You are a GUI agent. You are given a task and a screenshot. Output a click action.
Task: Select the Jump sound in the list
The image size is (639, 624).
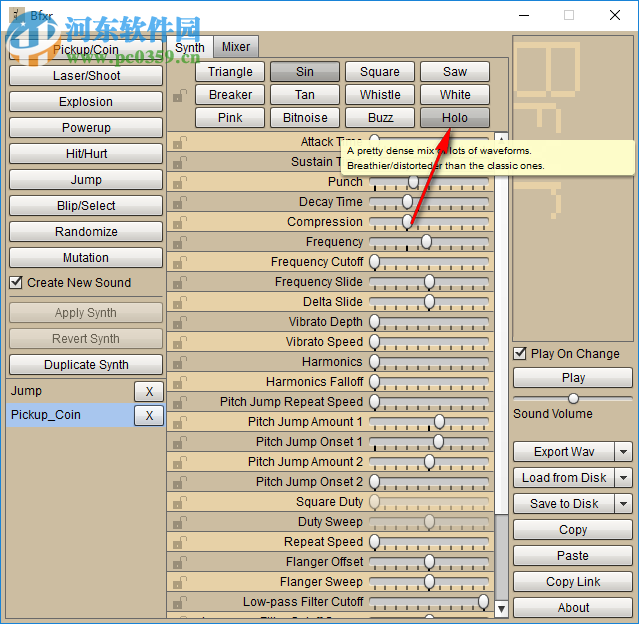[x=69, y=391]
